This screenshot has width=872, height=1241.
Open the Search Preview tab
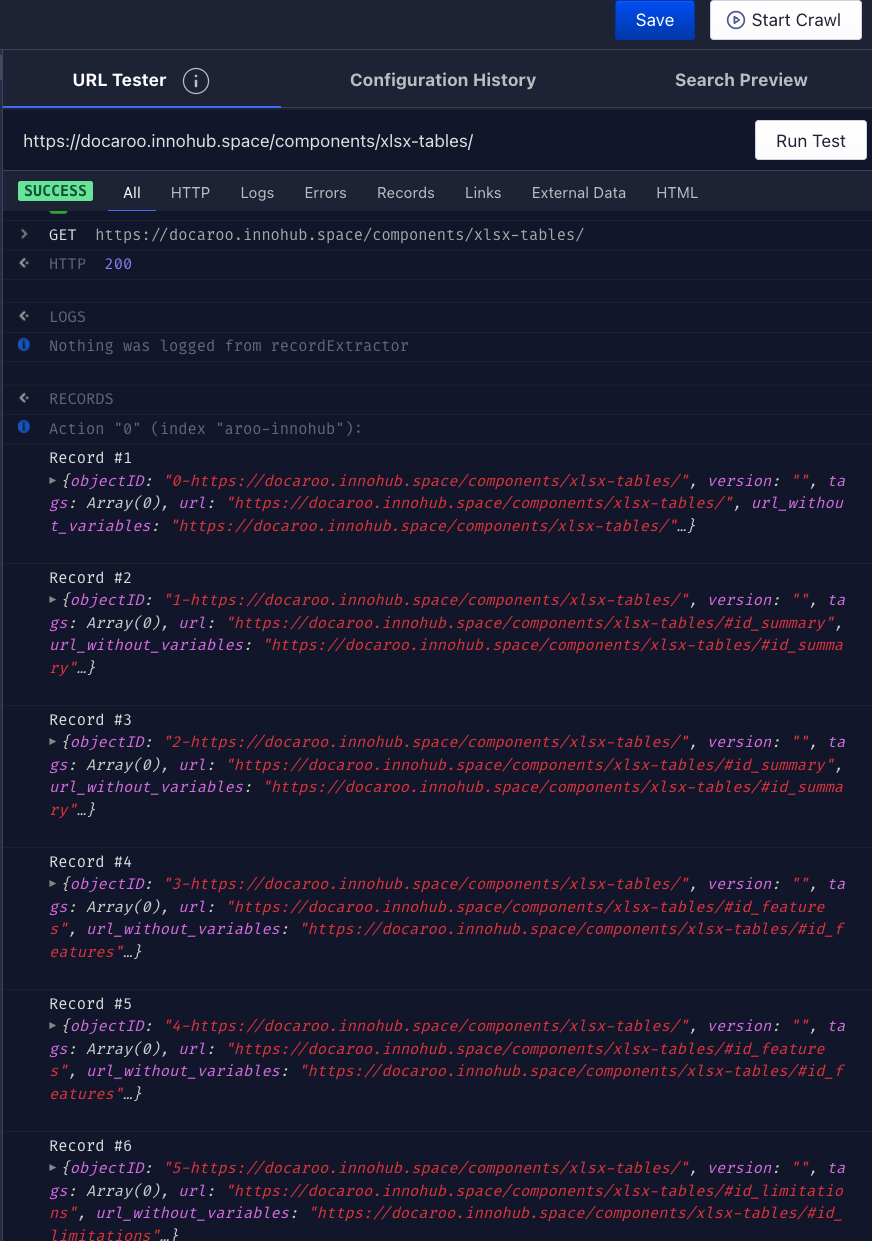[740, 80]
